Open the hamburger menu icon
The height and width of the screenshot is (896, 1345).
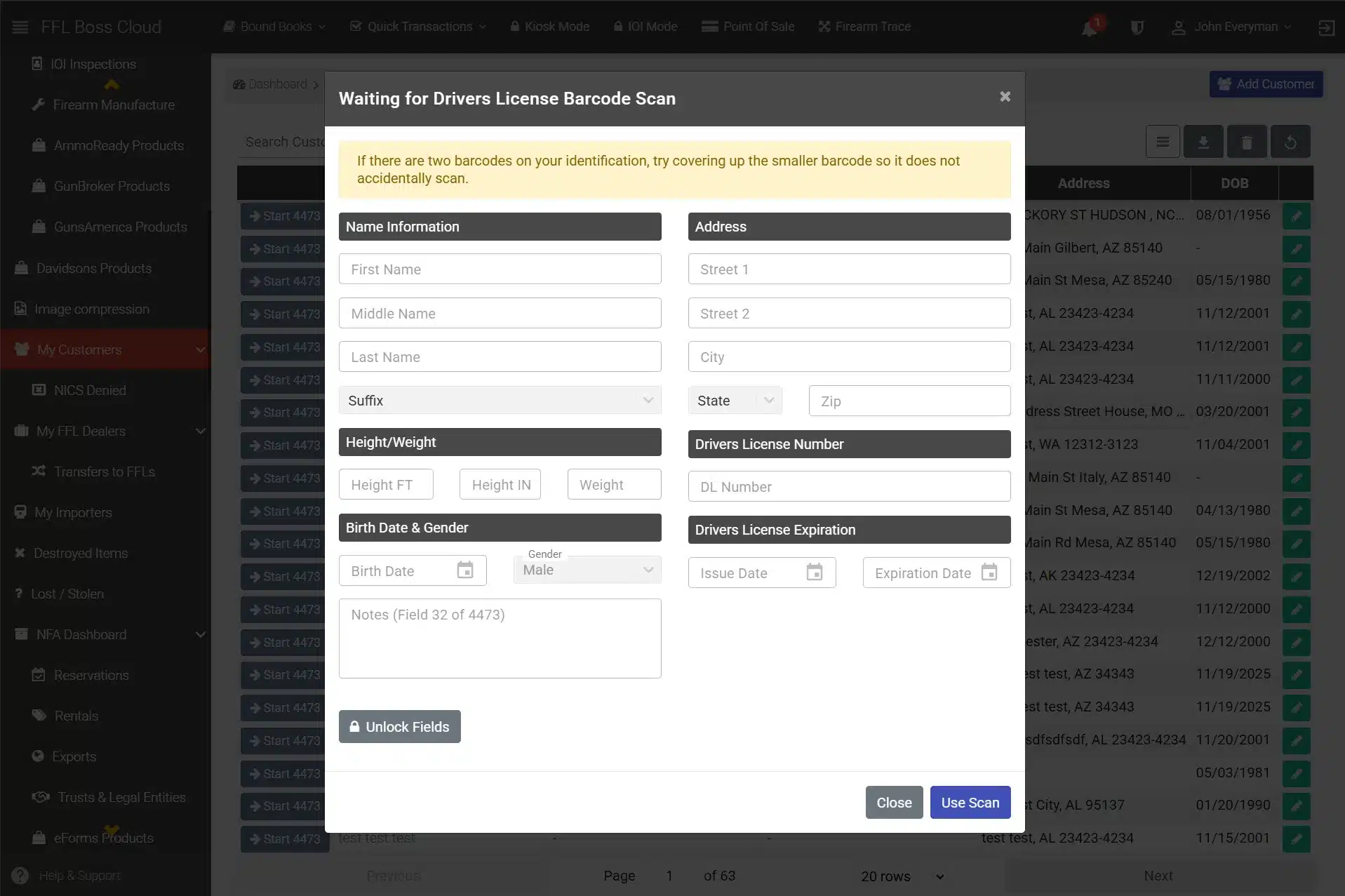pos(20,27)
